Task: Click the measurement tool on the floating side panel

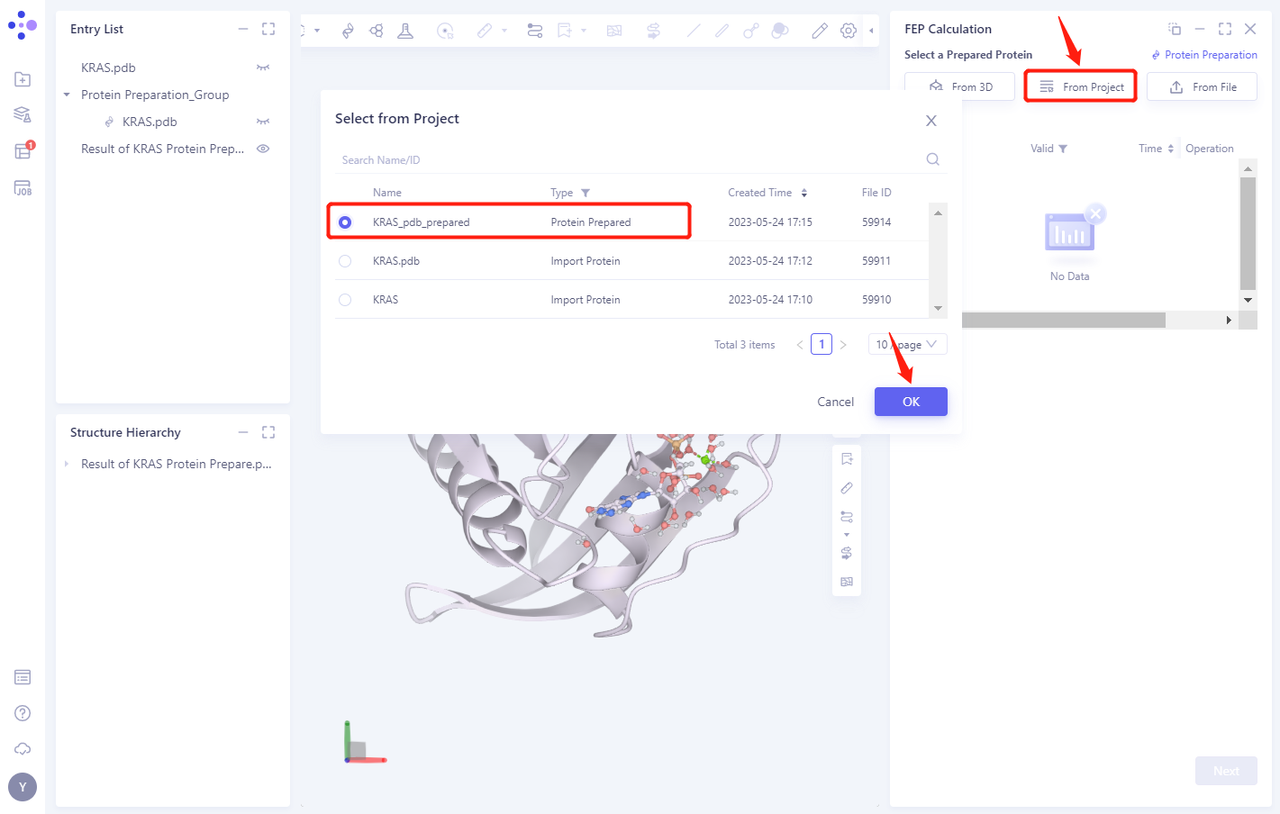Action: pos(847,488)
